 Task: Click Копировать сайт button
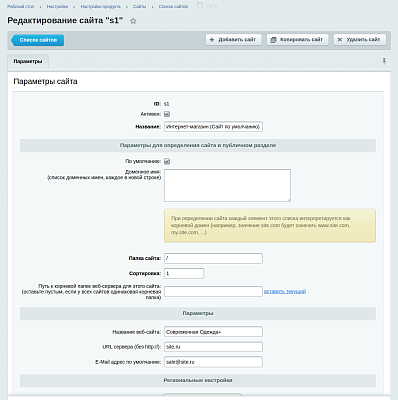(x=297, y=40)
